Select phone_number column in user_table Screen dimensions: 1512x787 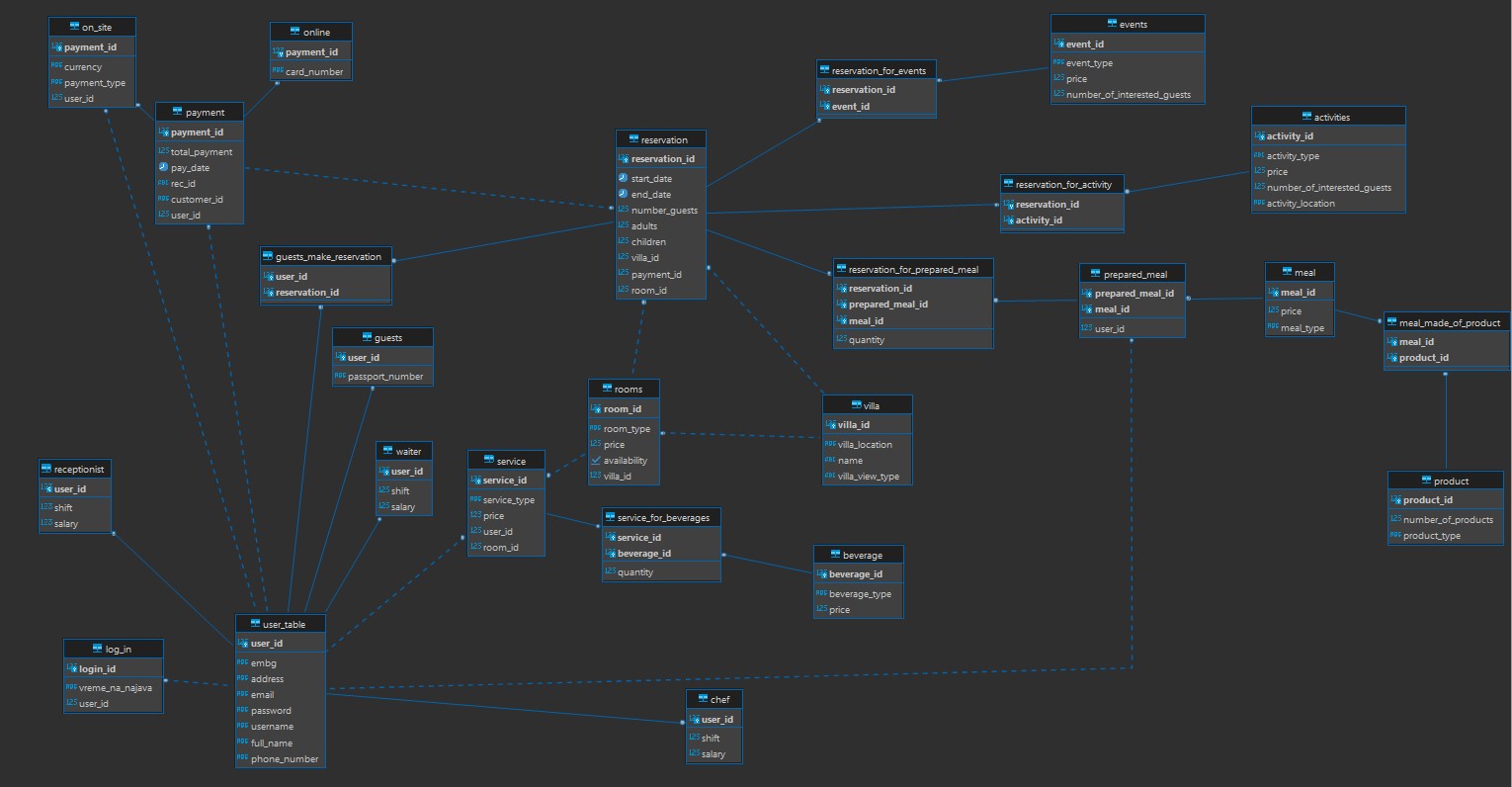pyautogui.click(x=285, y=758)
